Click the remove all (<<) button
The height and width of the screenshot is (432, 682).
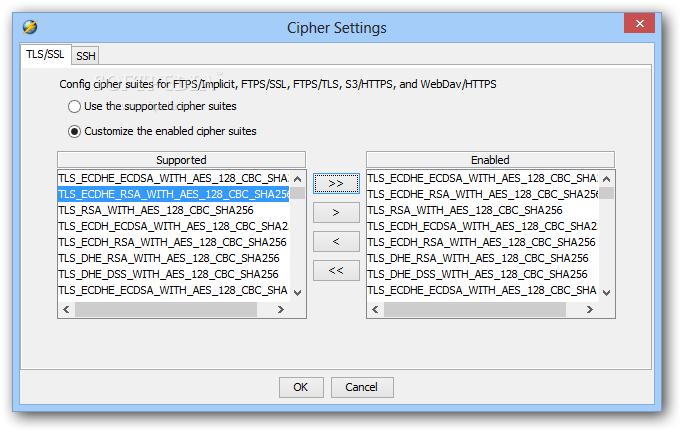click(x=336, y=270)
